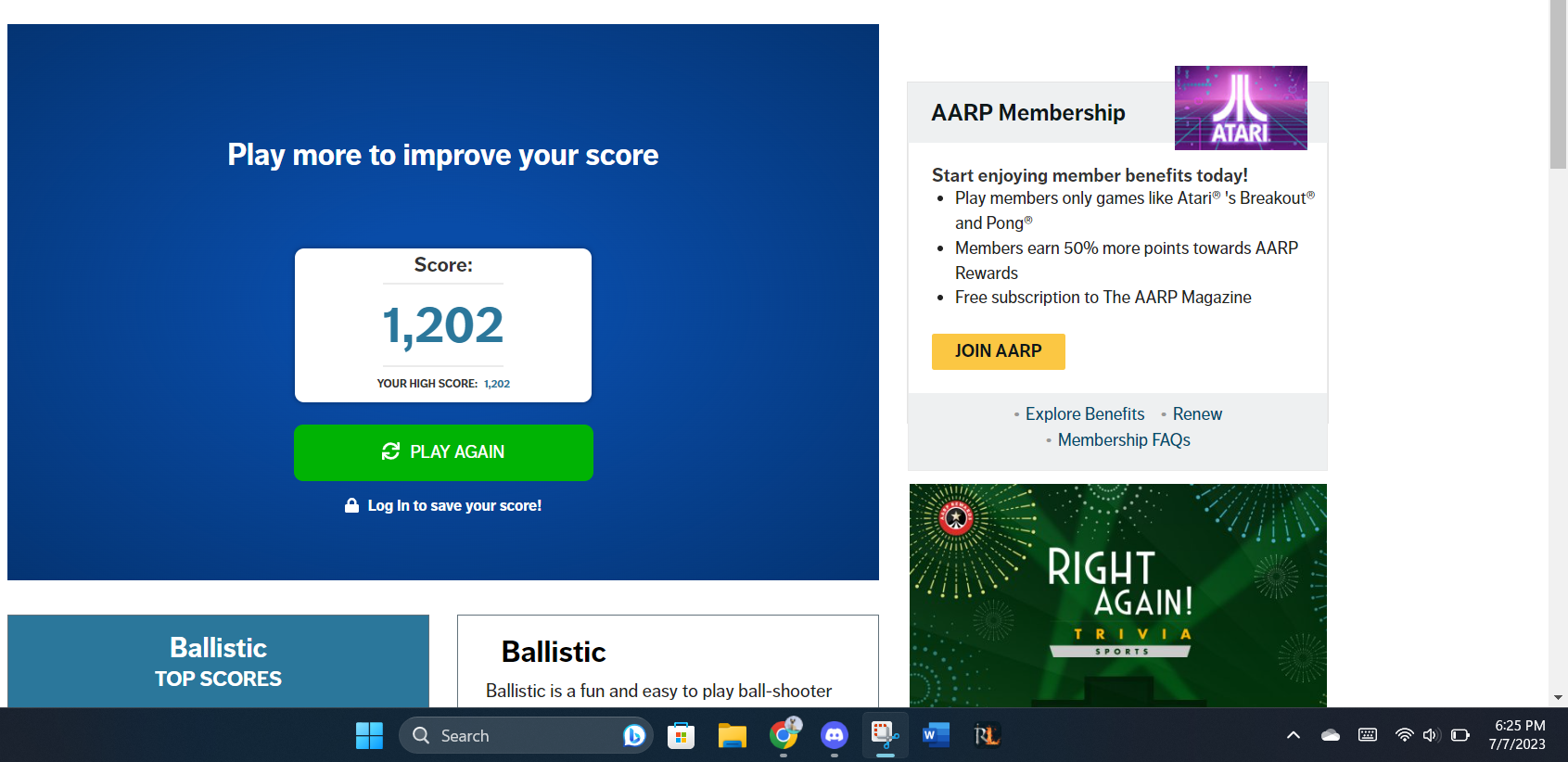Click the Members earn 50% more points text
Screen dimensions: 1568x762
click(x=1127, y=260)
